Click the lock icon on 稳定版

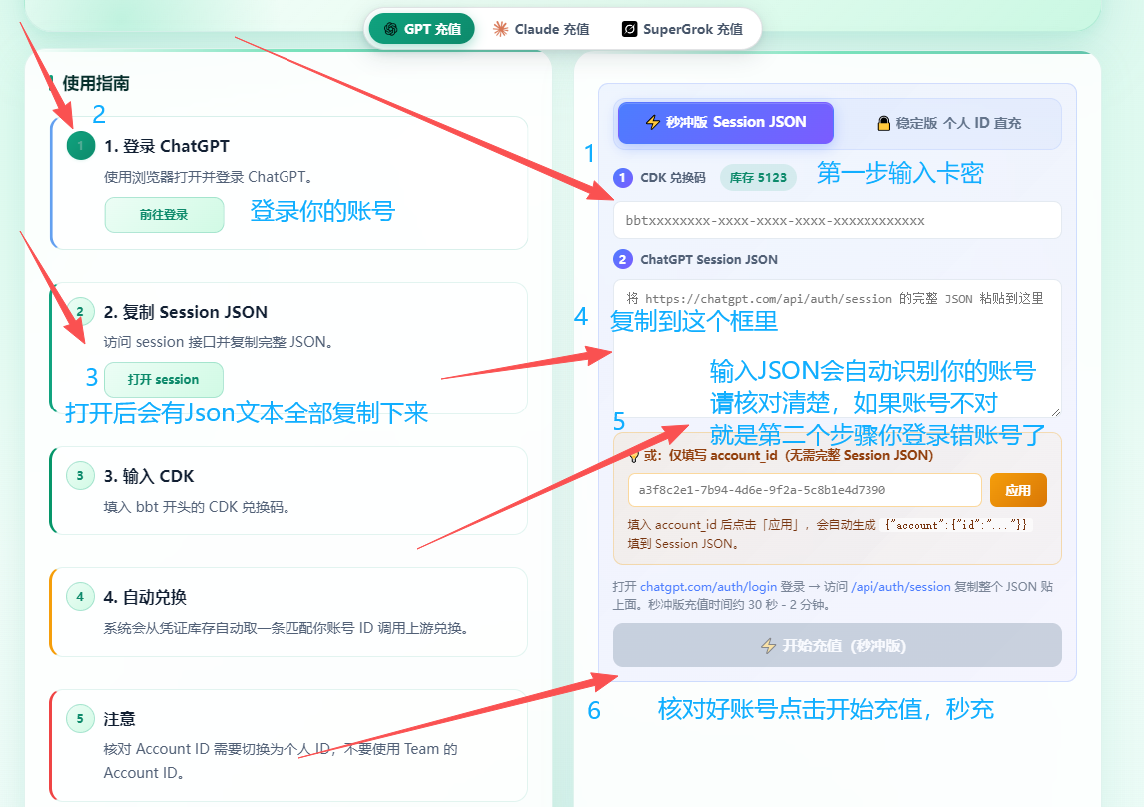883,123
